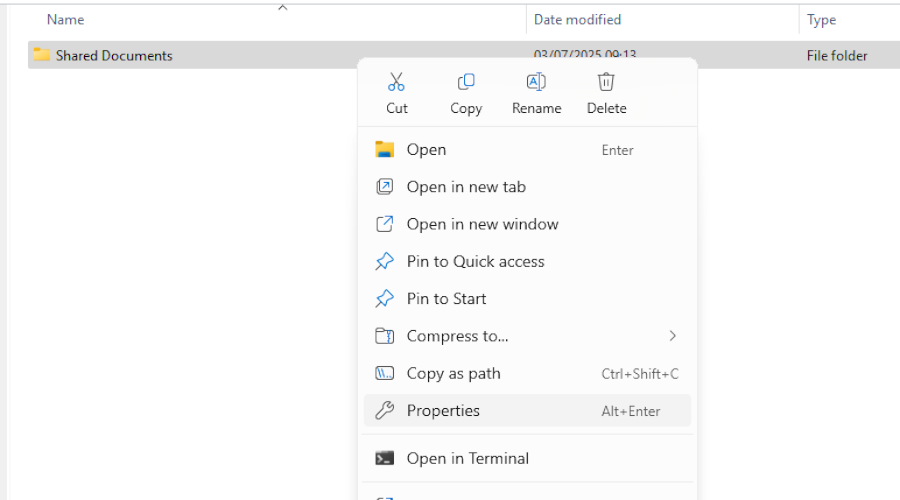The height and width of the screenshot is (500, 900).
Task: Sort by the Name column header
Action: (x=65, y=20)
